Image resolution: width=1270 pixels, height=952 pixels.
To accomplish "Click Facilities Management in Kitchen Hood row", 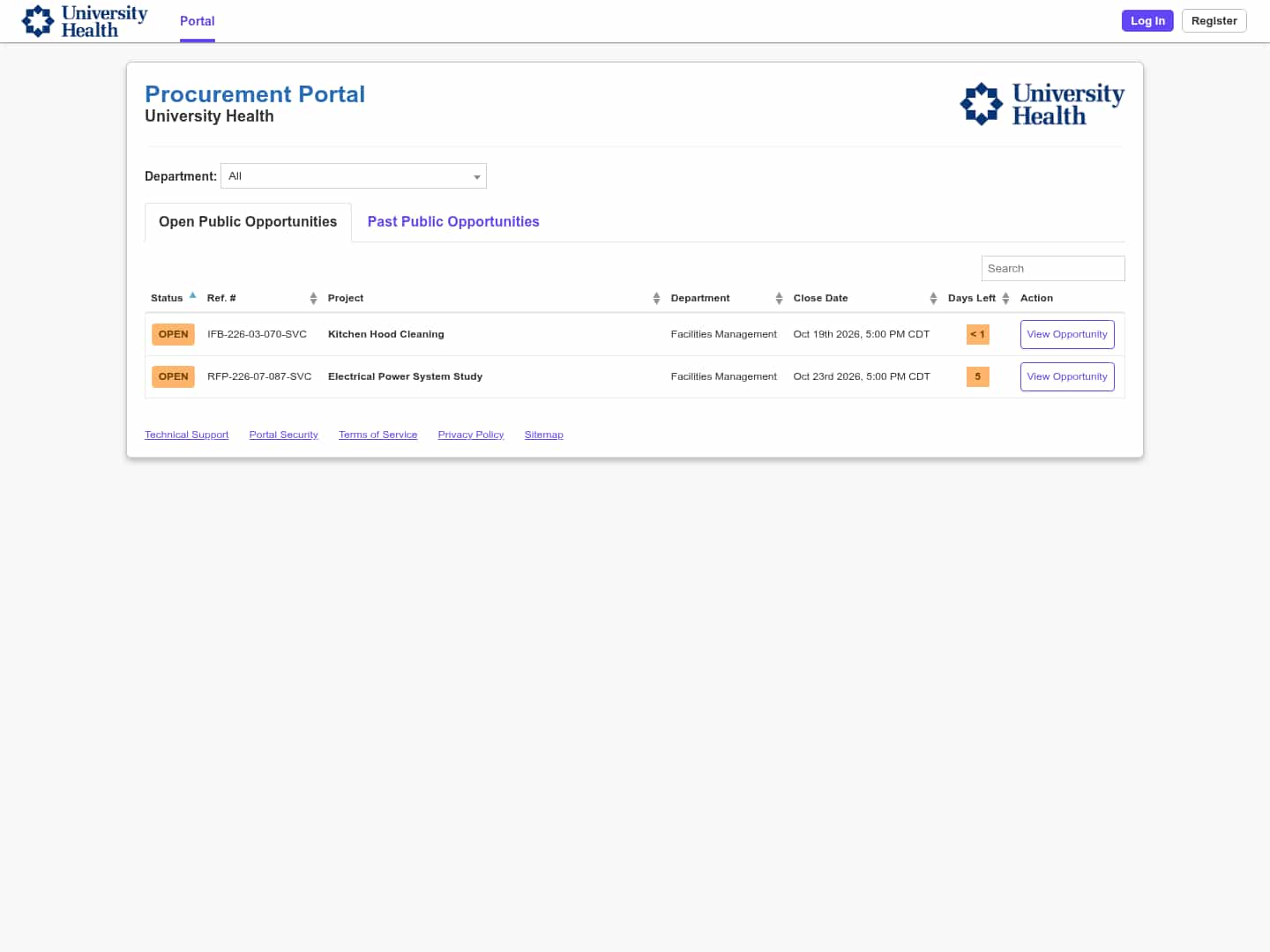I will pyautogui.click(x=724, y=335).
